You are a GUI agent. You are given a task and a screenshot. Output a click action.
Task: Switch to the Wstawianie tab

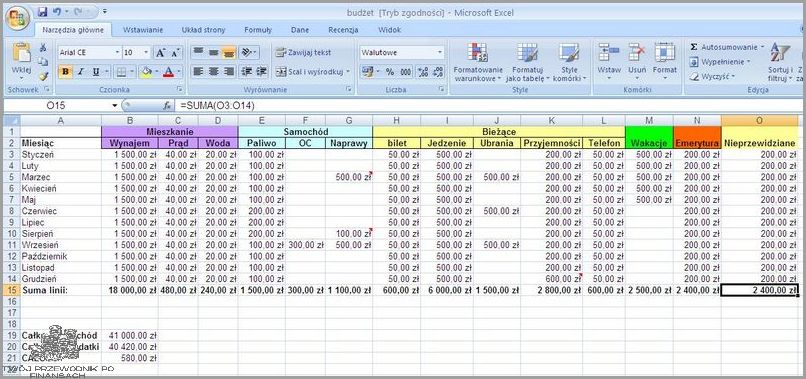(x=143, y=30)
